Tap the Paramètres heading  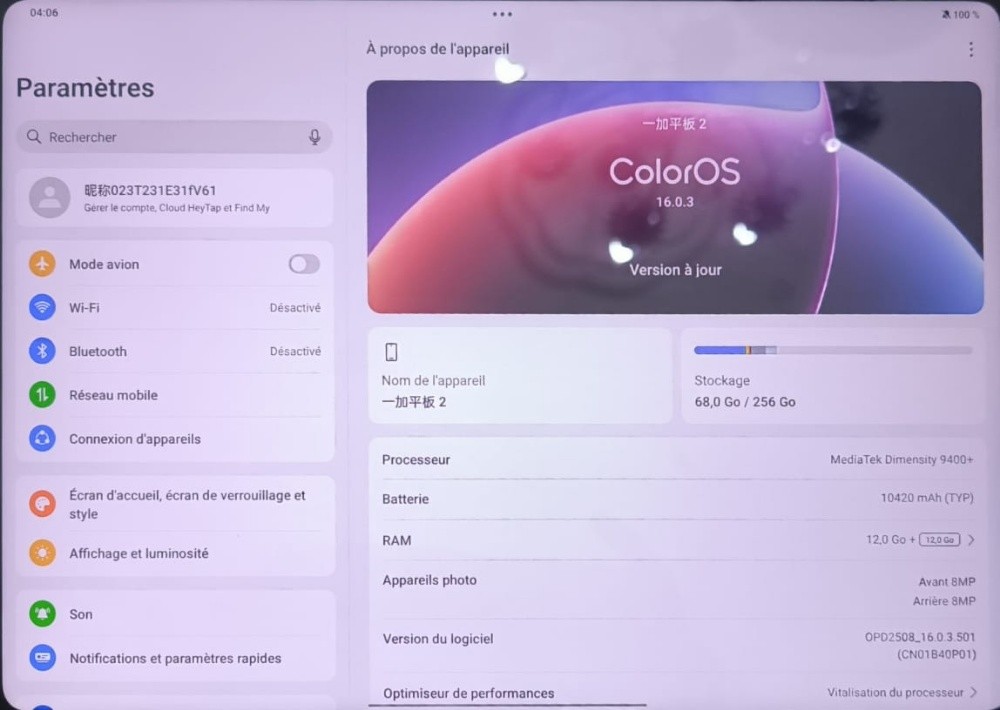click(x=85, y=87)
